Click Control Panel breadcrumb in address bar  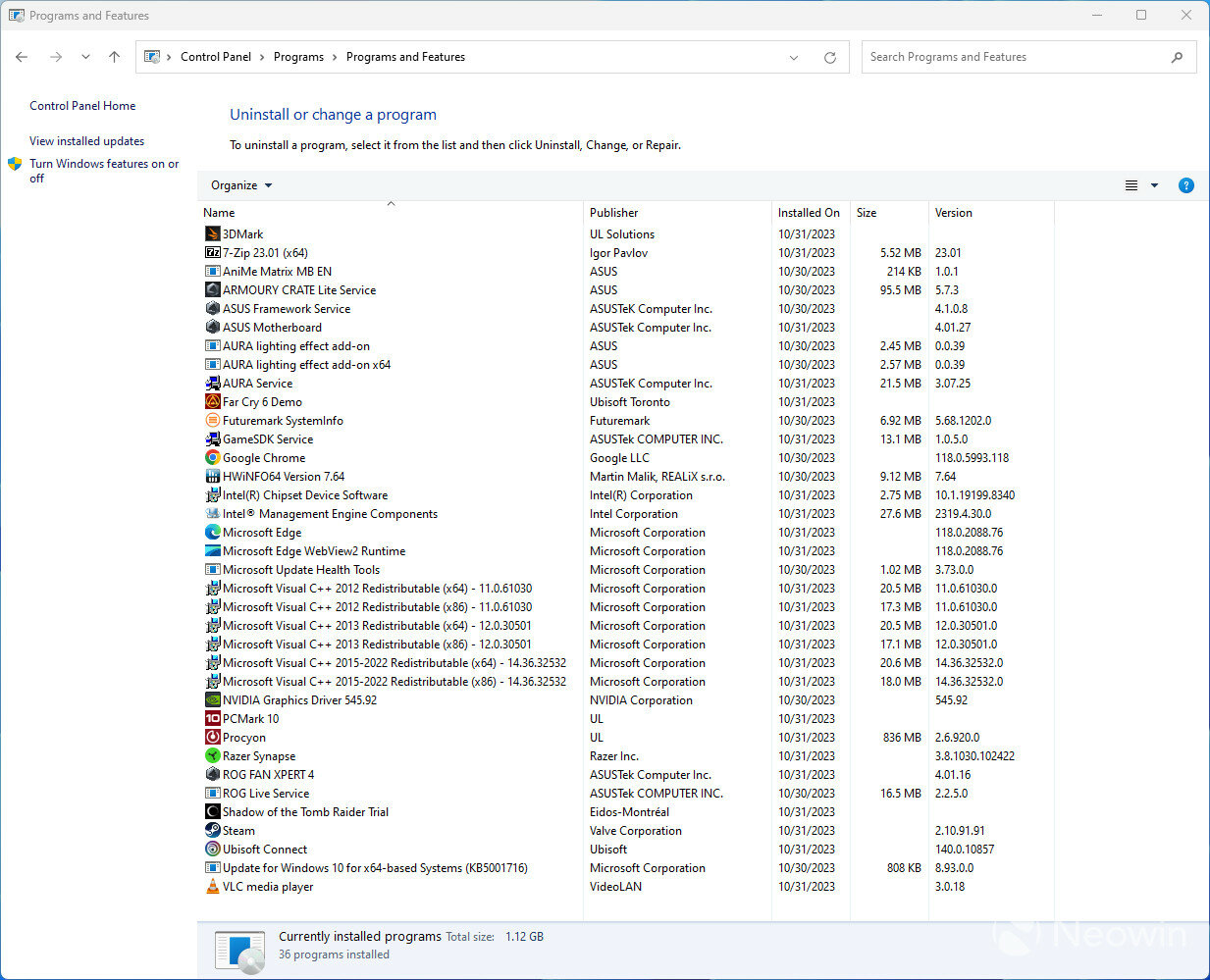point(216,57)
